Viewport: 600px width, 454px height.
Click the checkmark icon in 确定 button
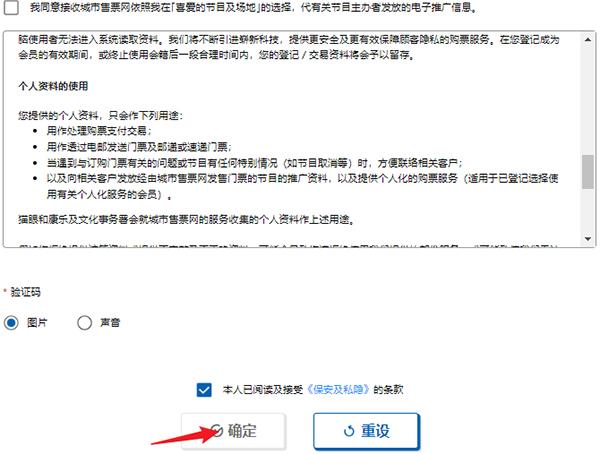[x=217, y=431]
